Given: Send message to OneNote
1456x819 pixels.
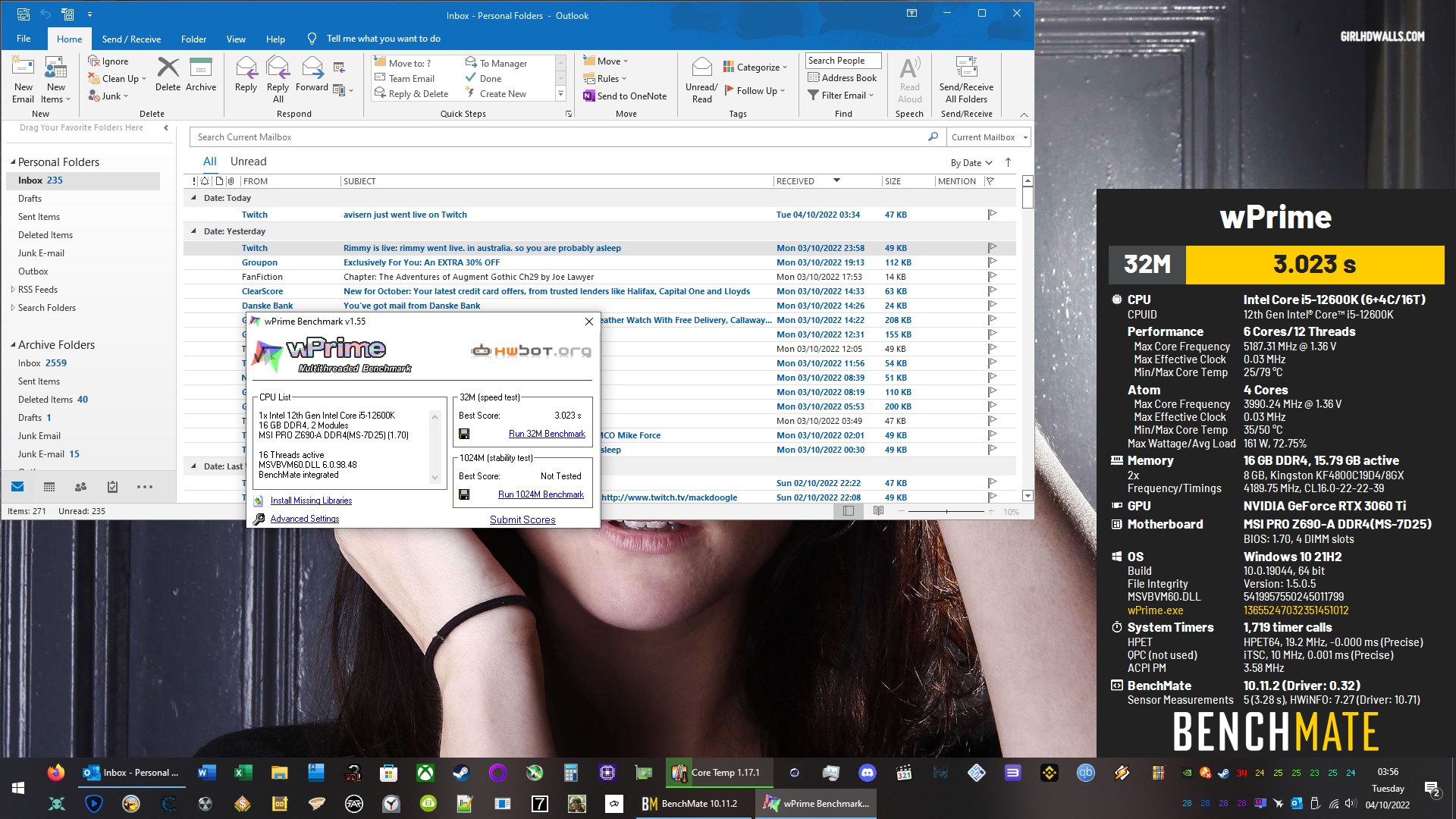Looking at the screenshot, I should [625, 96].
